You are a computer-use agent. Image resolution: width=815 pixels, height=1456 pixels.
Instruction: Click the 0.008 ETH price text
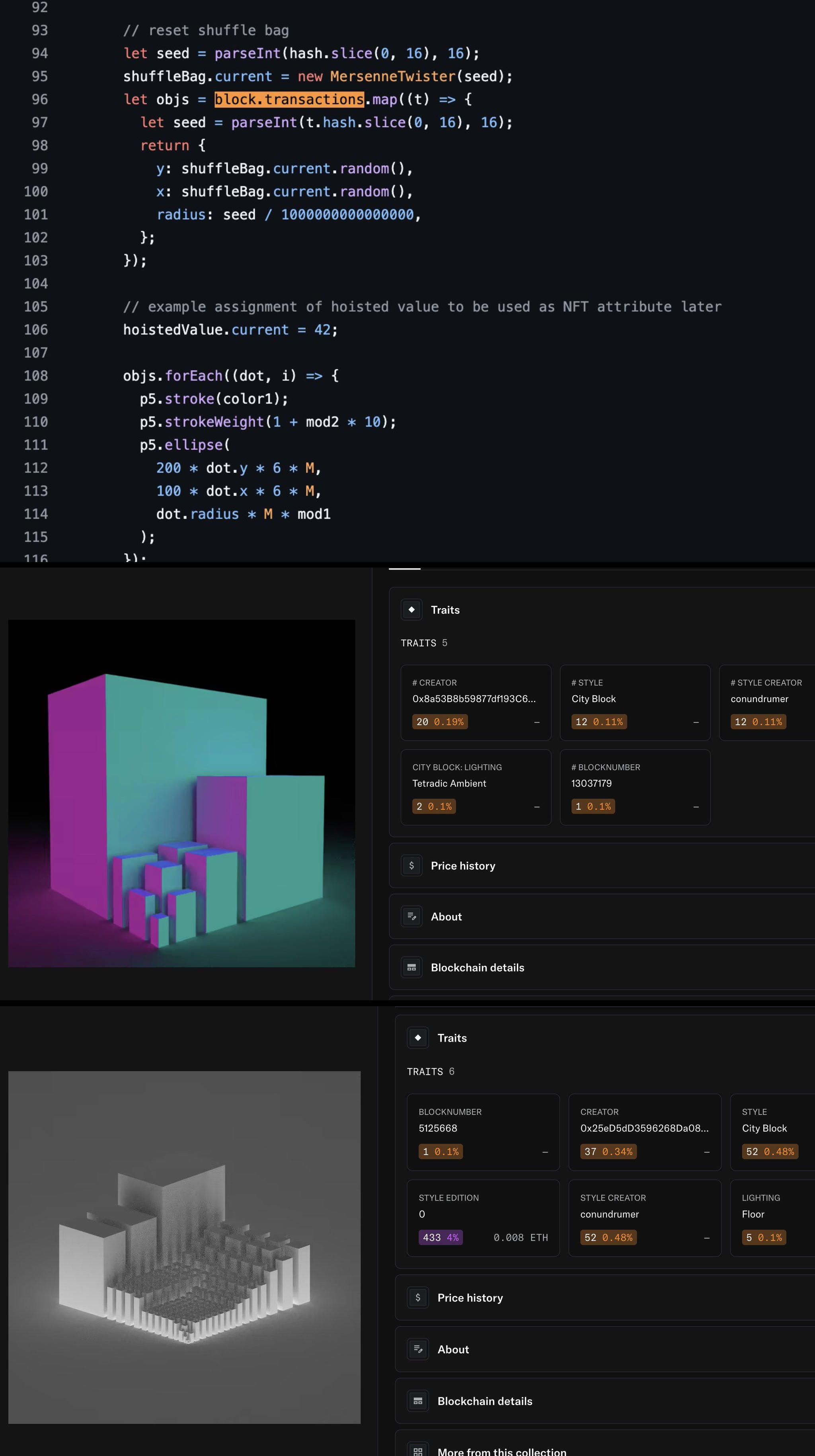pos(521,1237)
